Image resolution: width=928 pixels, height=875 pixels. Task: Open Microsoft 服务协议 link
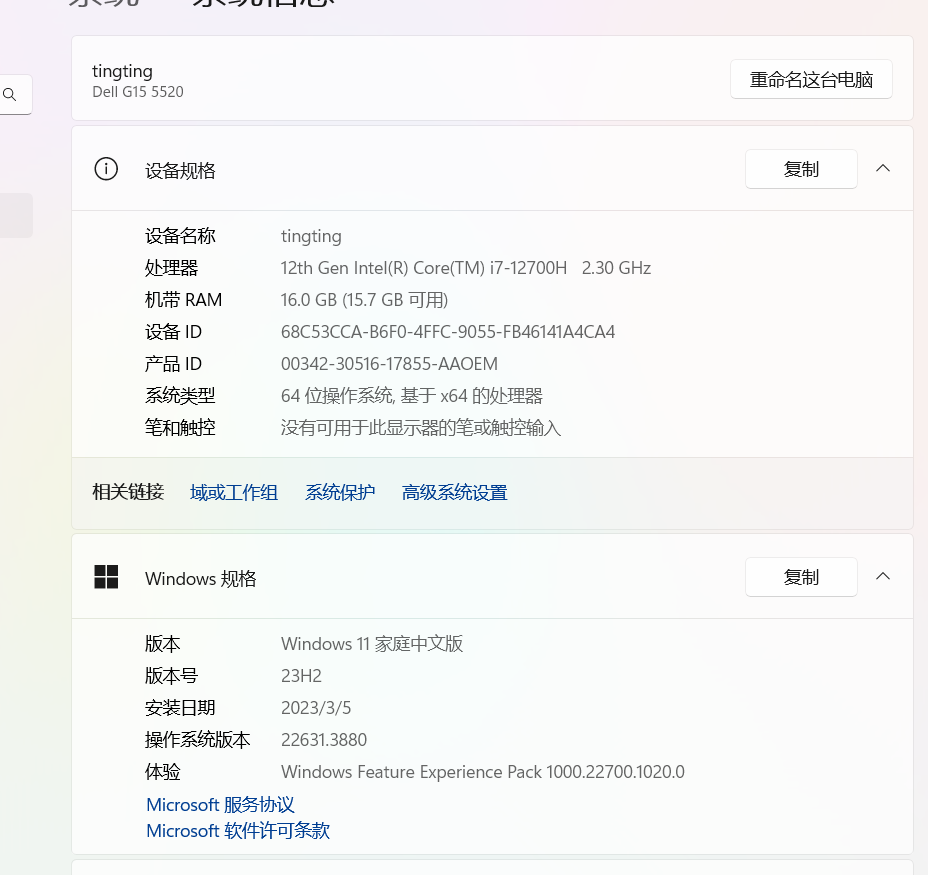(220, 805)
